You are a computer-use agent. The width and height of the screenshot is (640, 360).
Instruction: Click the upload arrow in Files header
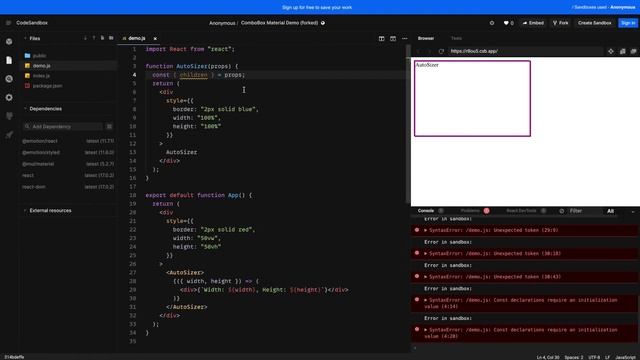tap(94, 38)
